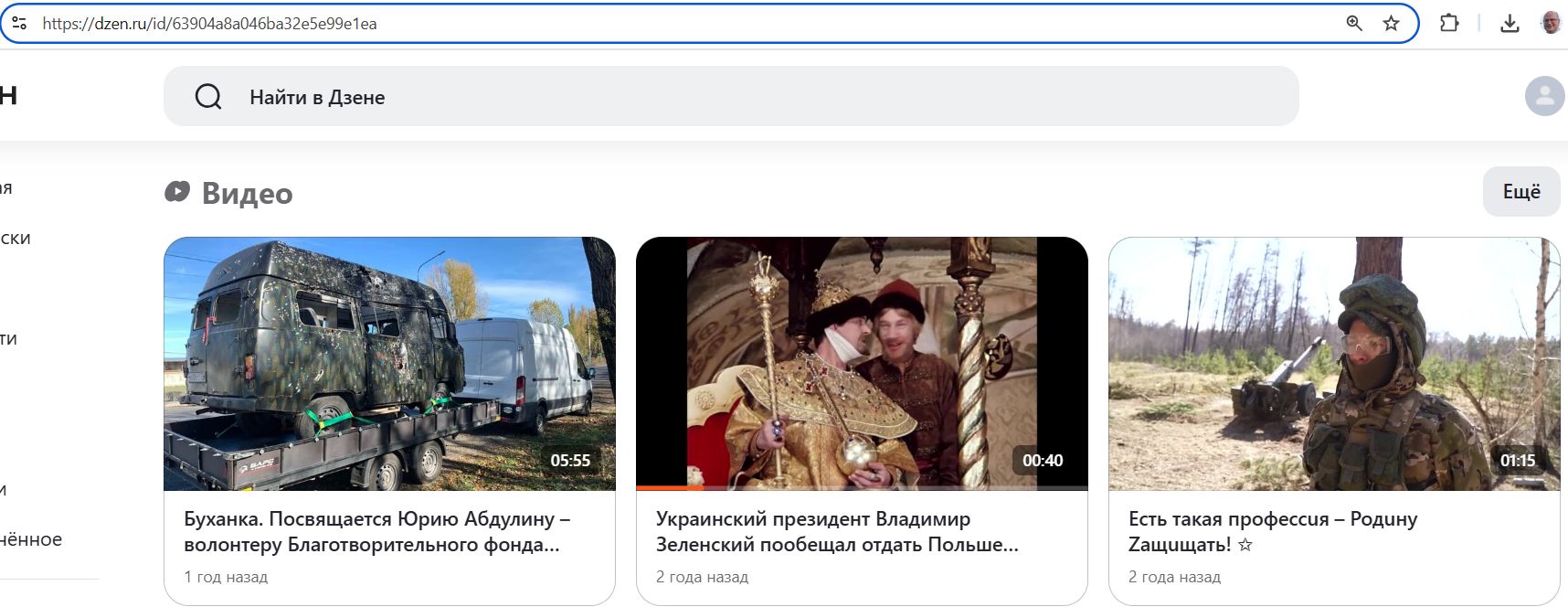The width and height of the screenshot is (1568, 607).
Task: Click '2 года назад' under Зеленский video
Action: pos(702,577)
